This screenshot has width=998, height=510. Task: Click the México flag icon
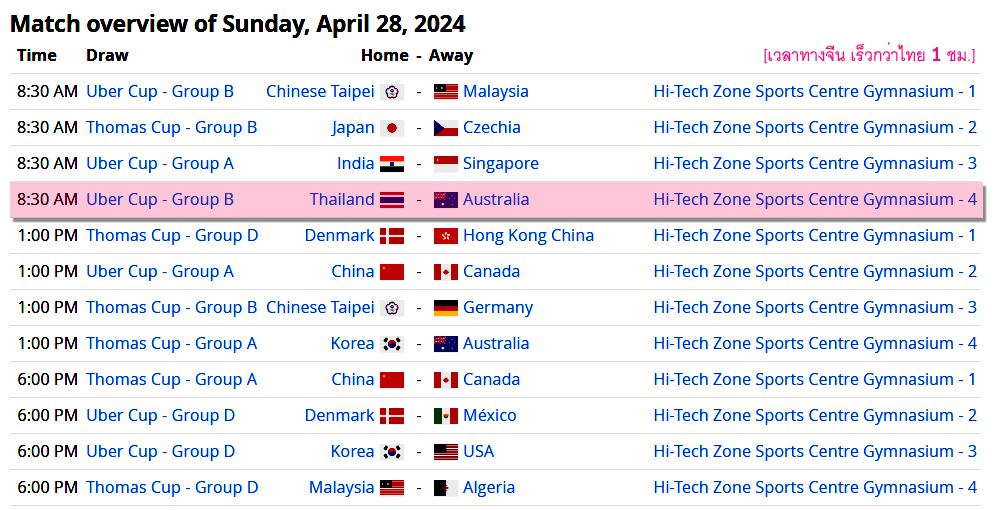(446, 416)
